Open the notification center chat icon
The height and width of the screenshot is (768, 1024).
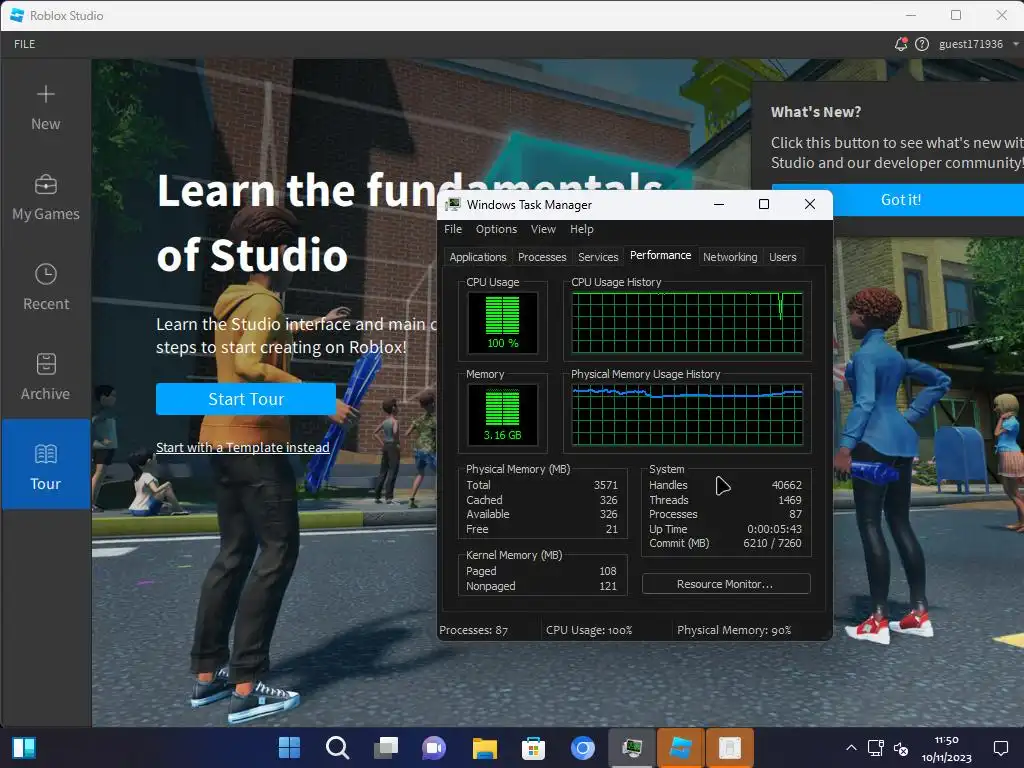click(x=1001, y=748)
